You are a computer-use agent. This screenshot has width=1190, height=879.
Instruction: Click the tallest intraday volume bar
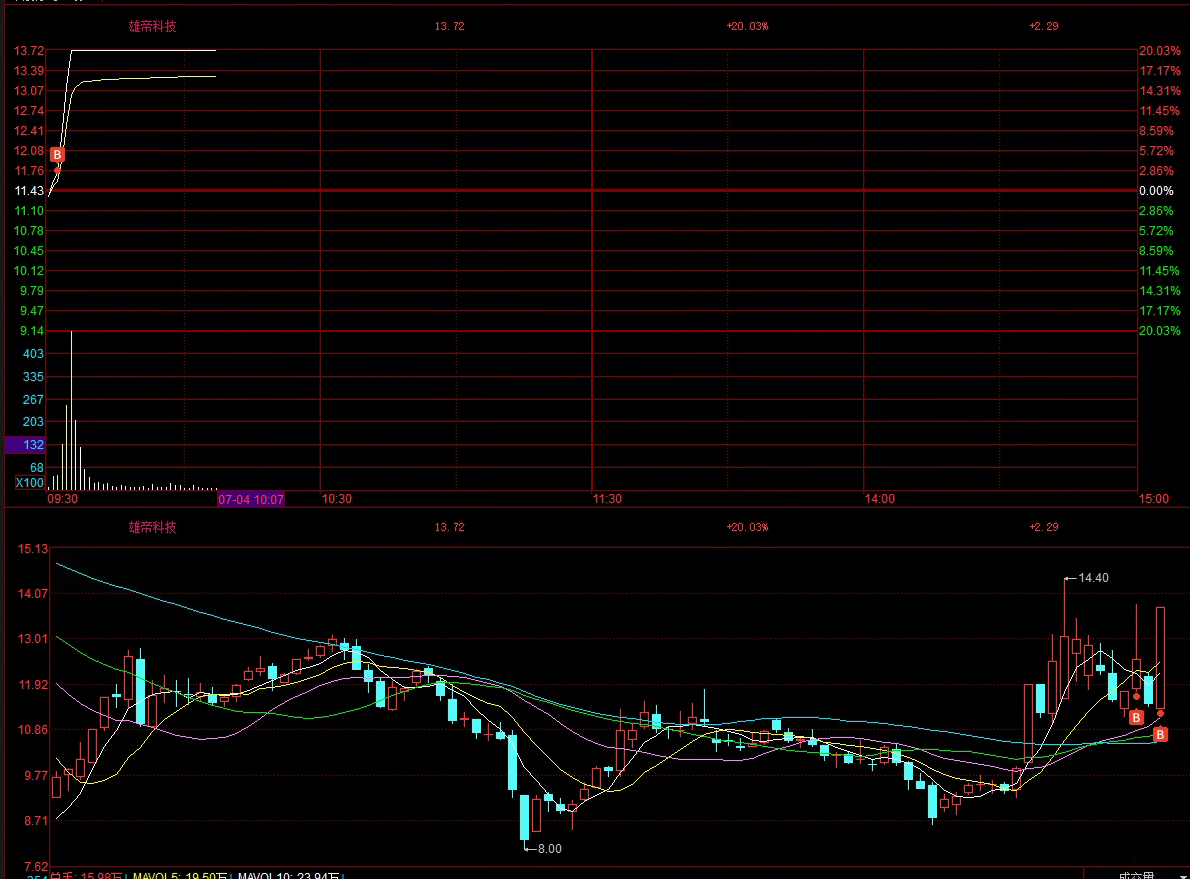point(71,411)
